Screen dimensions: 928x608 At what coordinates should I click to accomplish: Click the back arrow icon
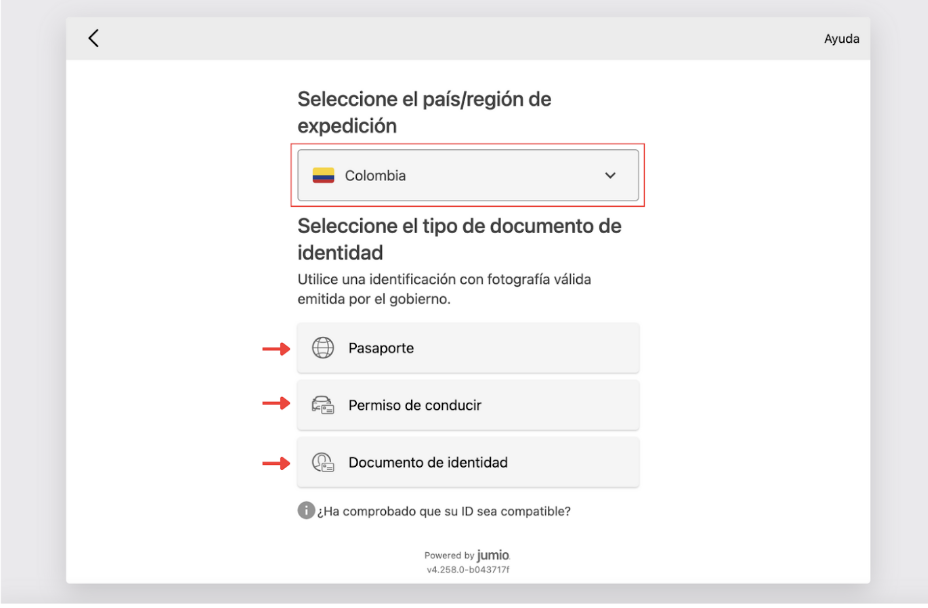click(x=93, y=38)
